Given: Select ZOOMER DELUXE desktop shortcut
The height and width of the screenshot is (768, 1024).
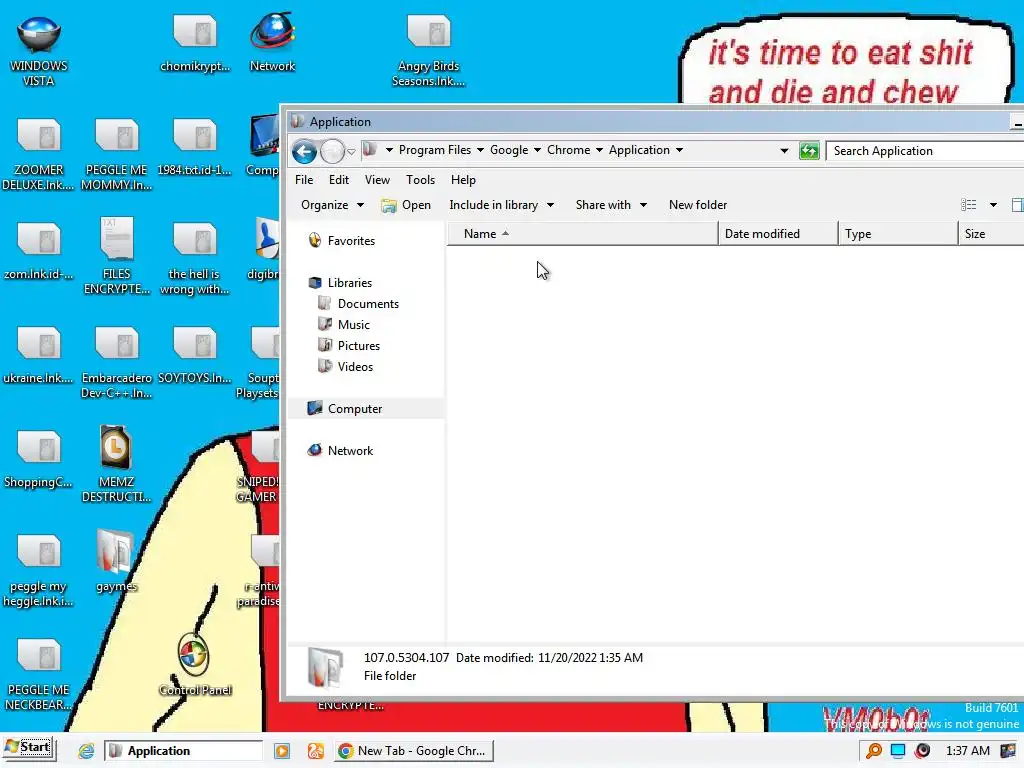Looking at the screenshot, I should 39,155.
